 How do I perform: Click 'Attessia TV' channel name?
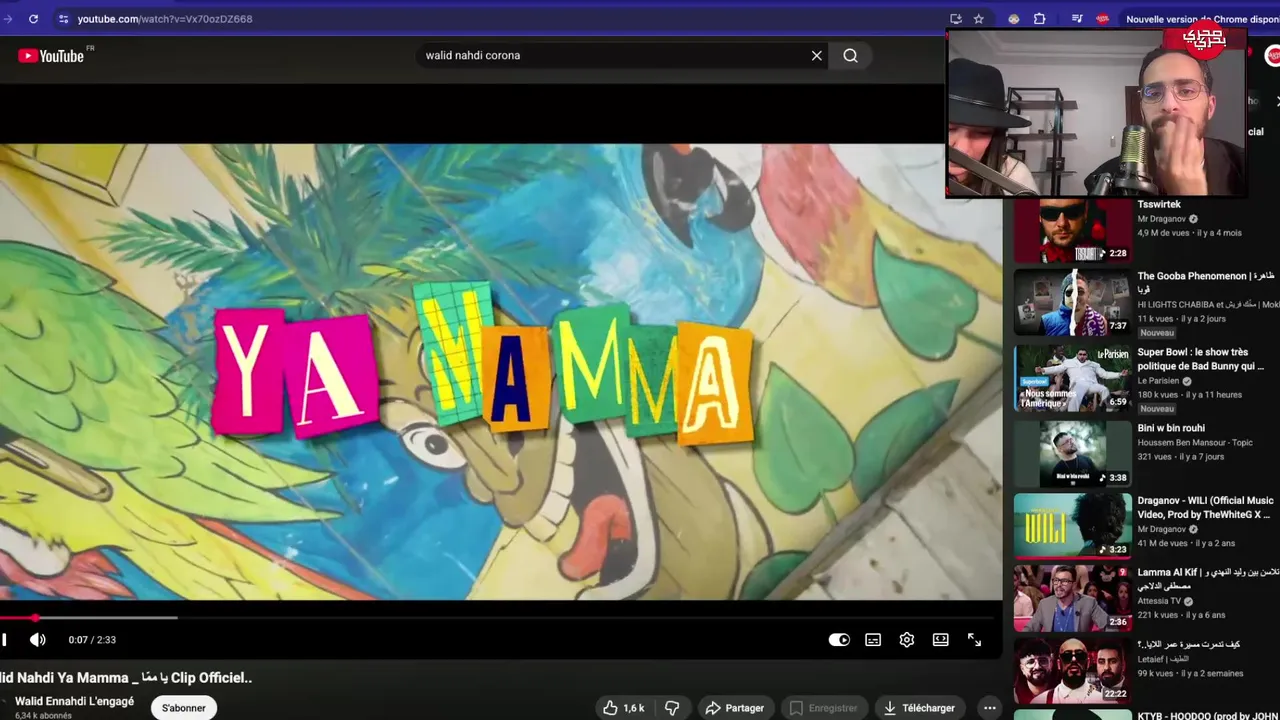pyautogui.click(x=1159, y=601)
